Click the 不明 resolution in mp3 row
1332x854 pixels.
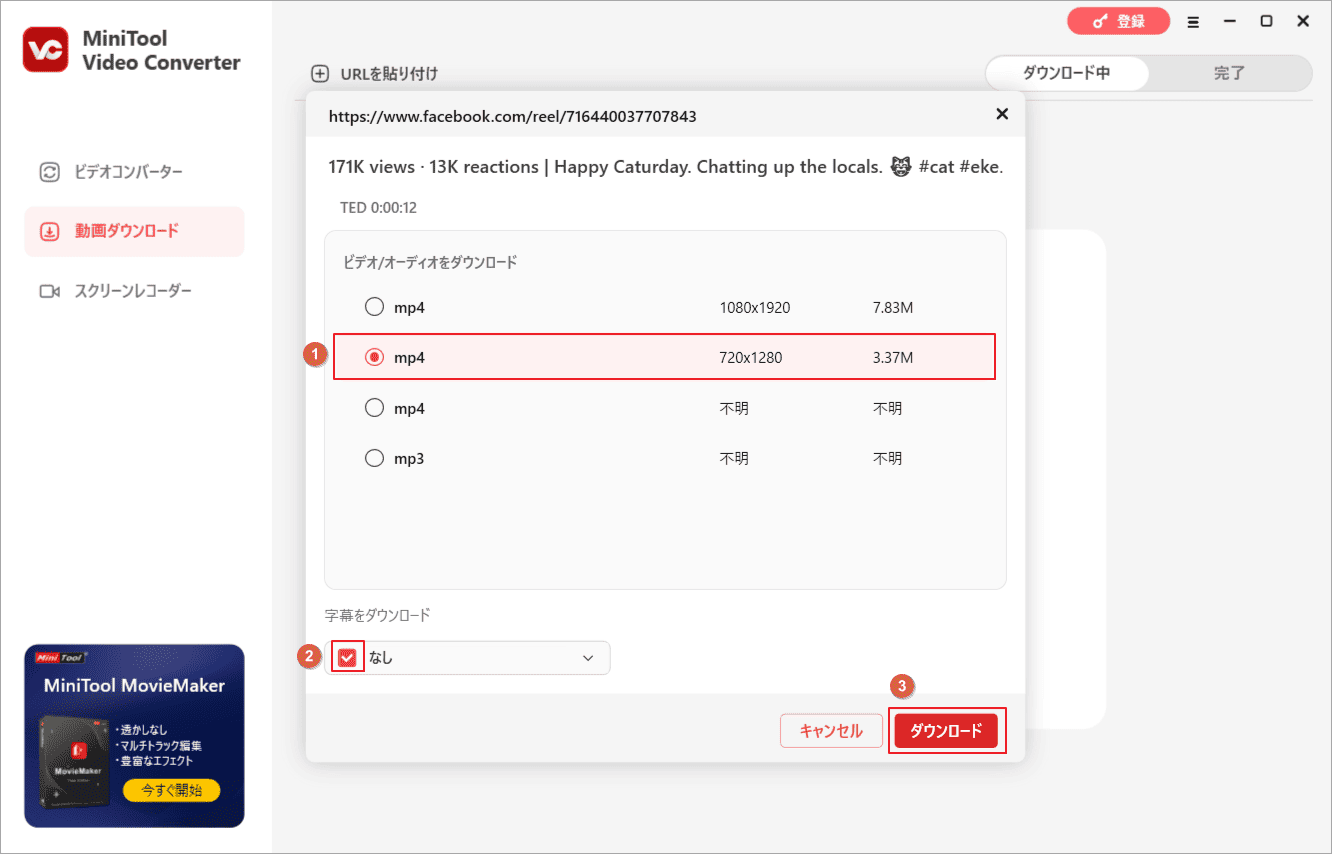[x=734, y=458]
